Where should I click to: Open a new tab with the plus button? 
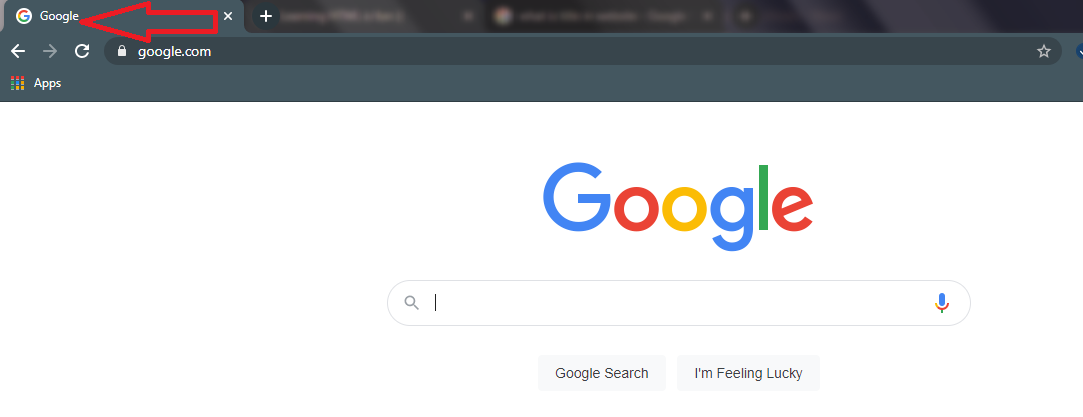click(x=266, y=16)
